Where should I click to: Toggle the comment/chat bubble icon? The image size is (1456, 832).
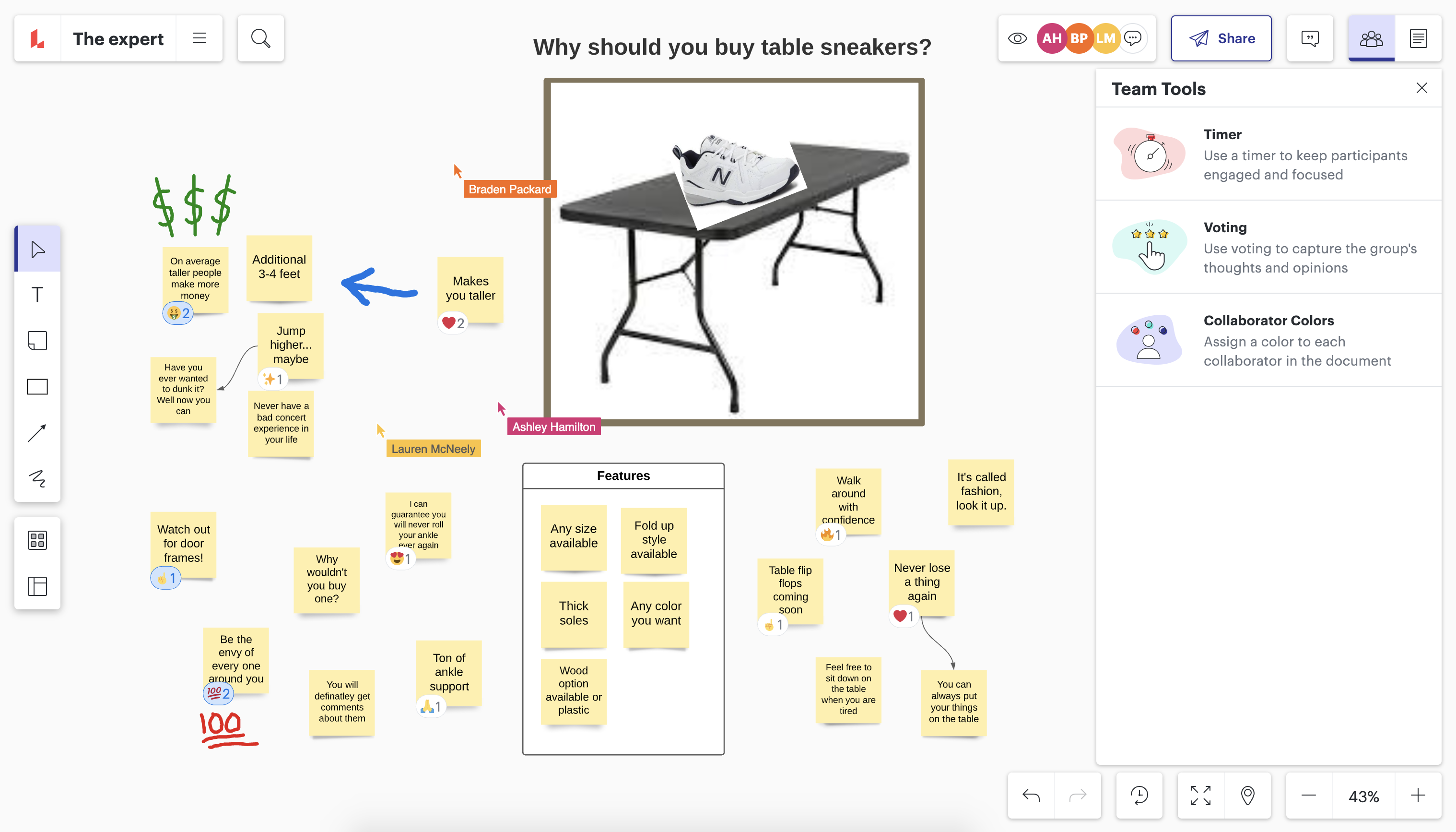pyautogui.click(x=1310, y=38)
